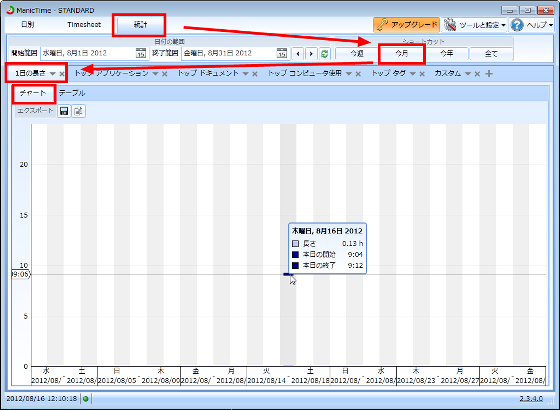560x410 pixels.
Task: Switch to the テーブル view tab
Action: 72,93
